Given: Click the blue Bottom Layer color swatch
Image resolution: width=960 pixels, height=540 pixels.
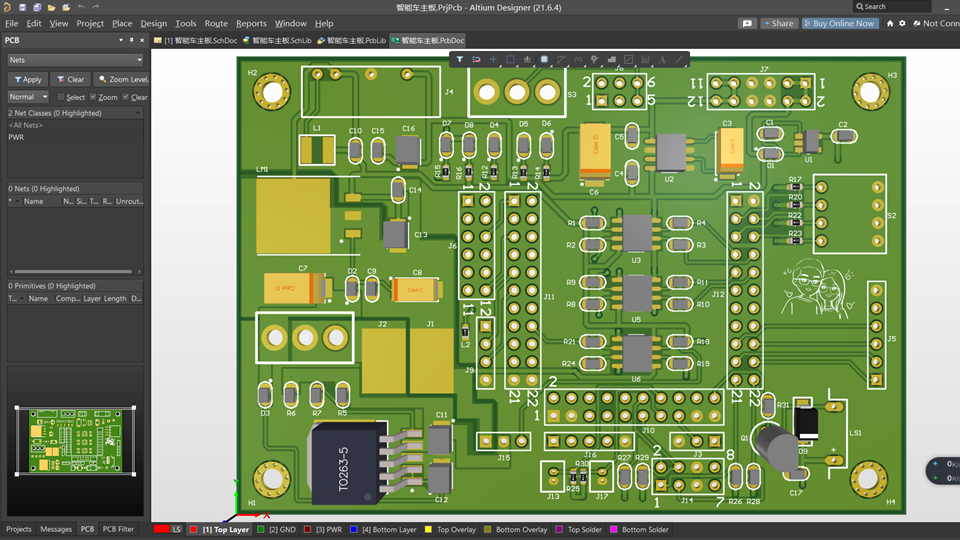Looking at the screenshot, I should [354, 530].
